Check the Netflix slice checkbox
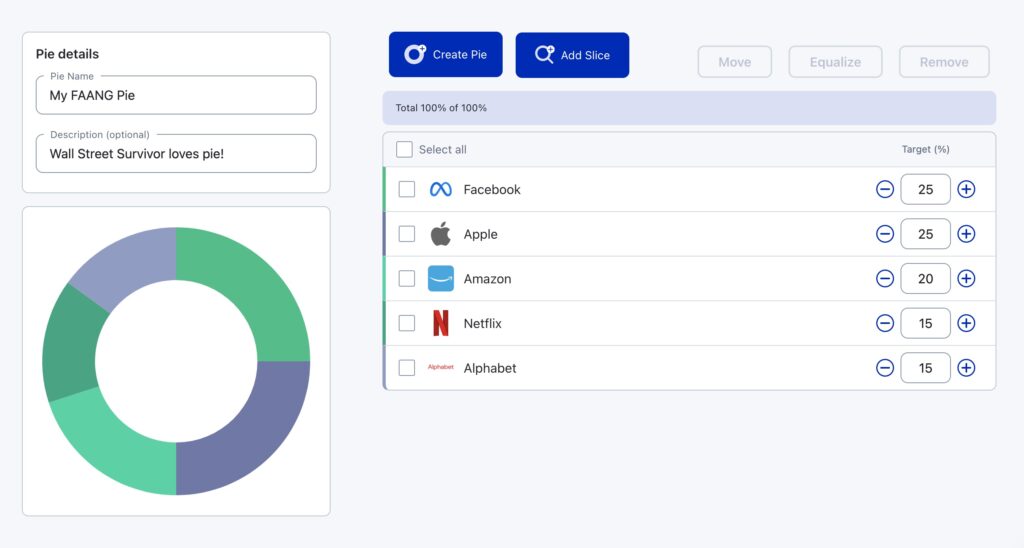The width and height of the screenshot is (1024, 548). pyautogui.click(x=407, y=323)
